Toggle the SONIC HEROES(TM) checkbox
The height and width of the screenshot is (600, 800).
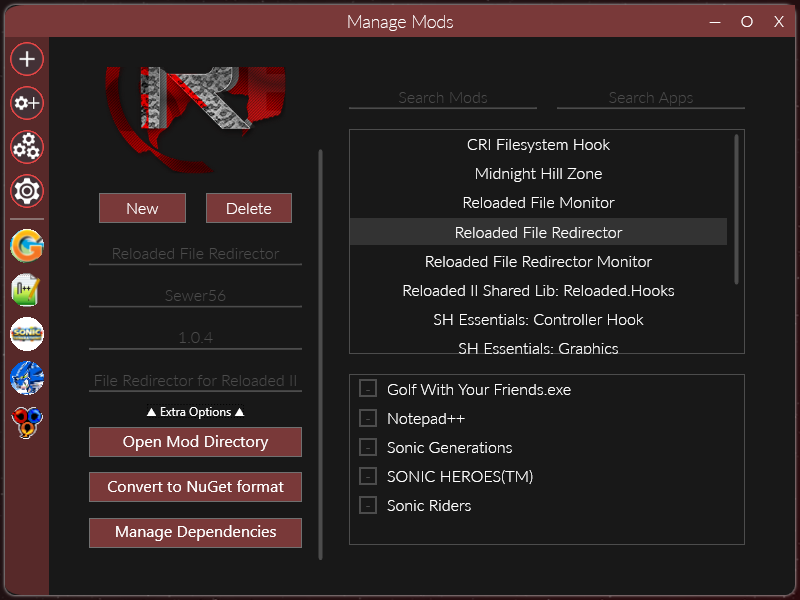click(x=368, y=476)
